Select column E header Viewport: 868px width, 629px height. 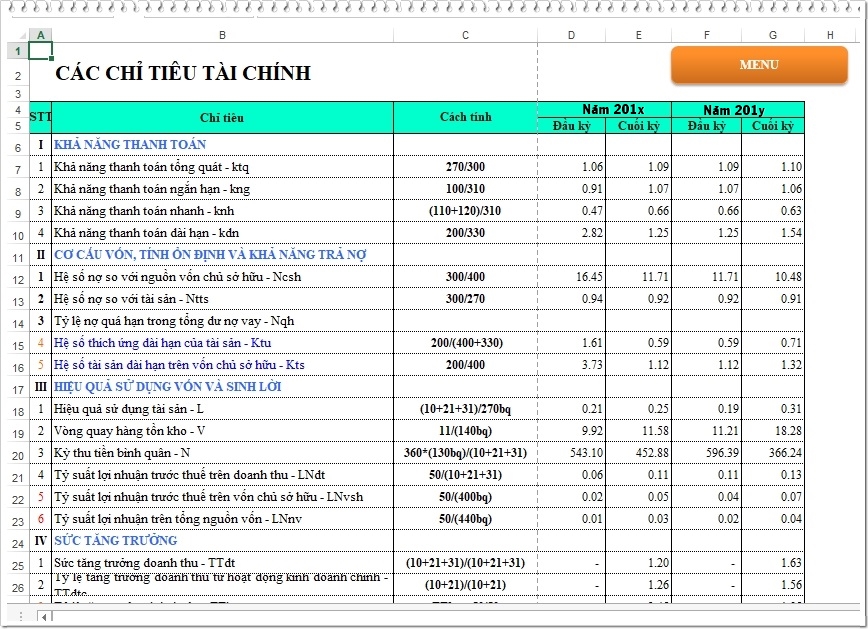(x=638, y=35)
